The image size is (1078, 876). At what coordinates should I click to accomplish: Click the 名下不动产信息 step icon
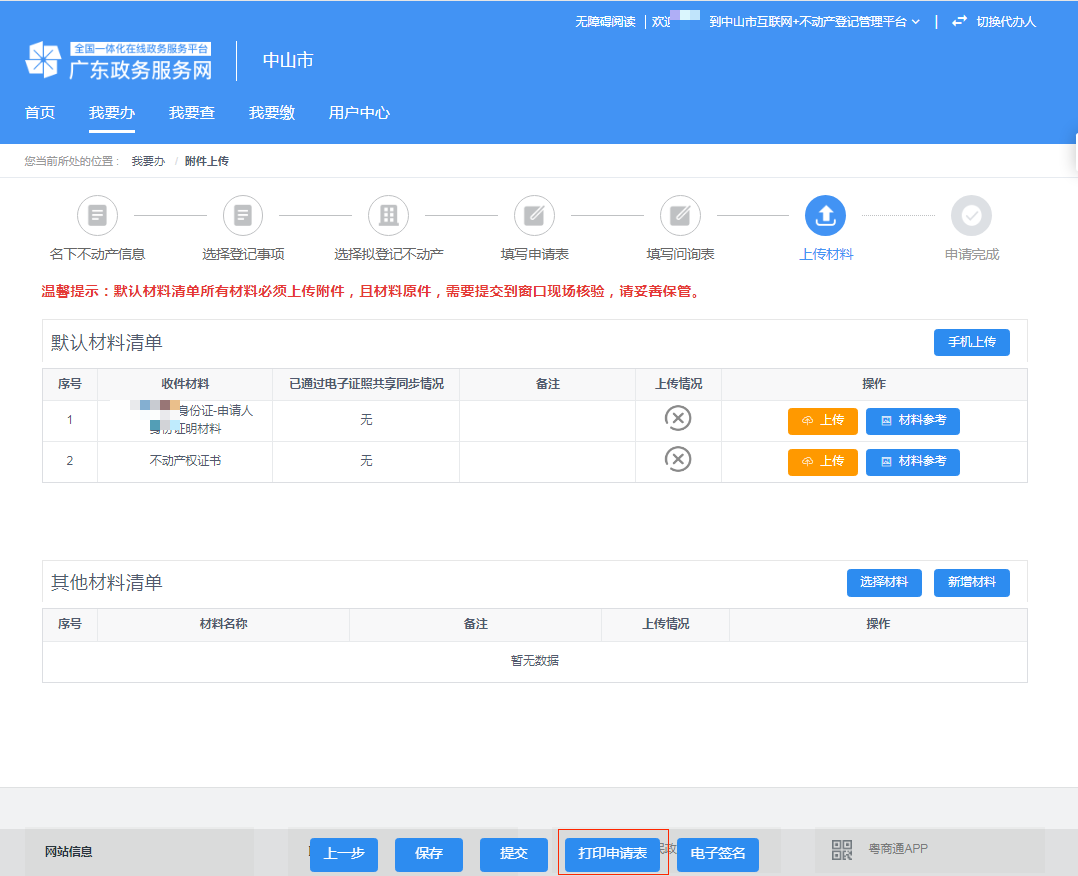coord(96,215)
